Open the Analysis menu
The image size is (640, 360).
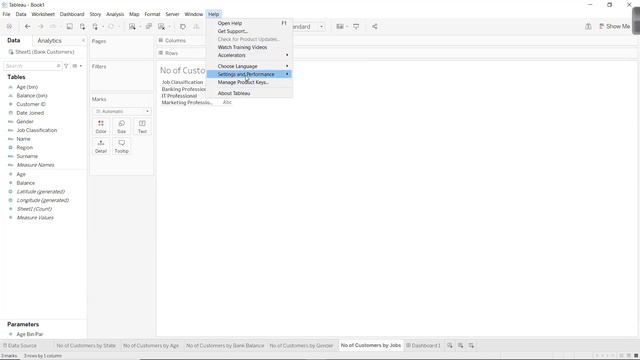point(115,14)
